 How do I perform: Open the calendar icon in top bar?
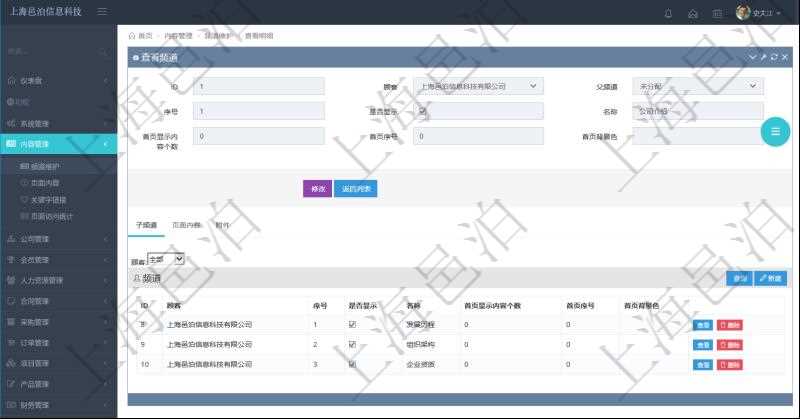tap(717, 13)
